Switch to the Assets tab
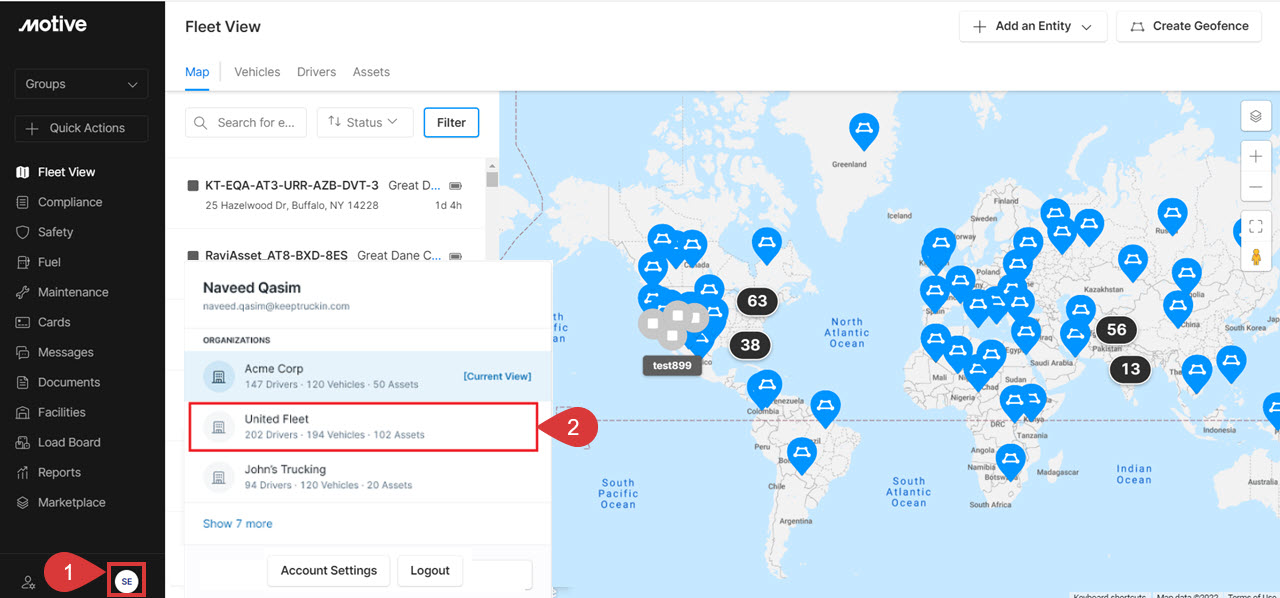 (371, 72)
